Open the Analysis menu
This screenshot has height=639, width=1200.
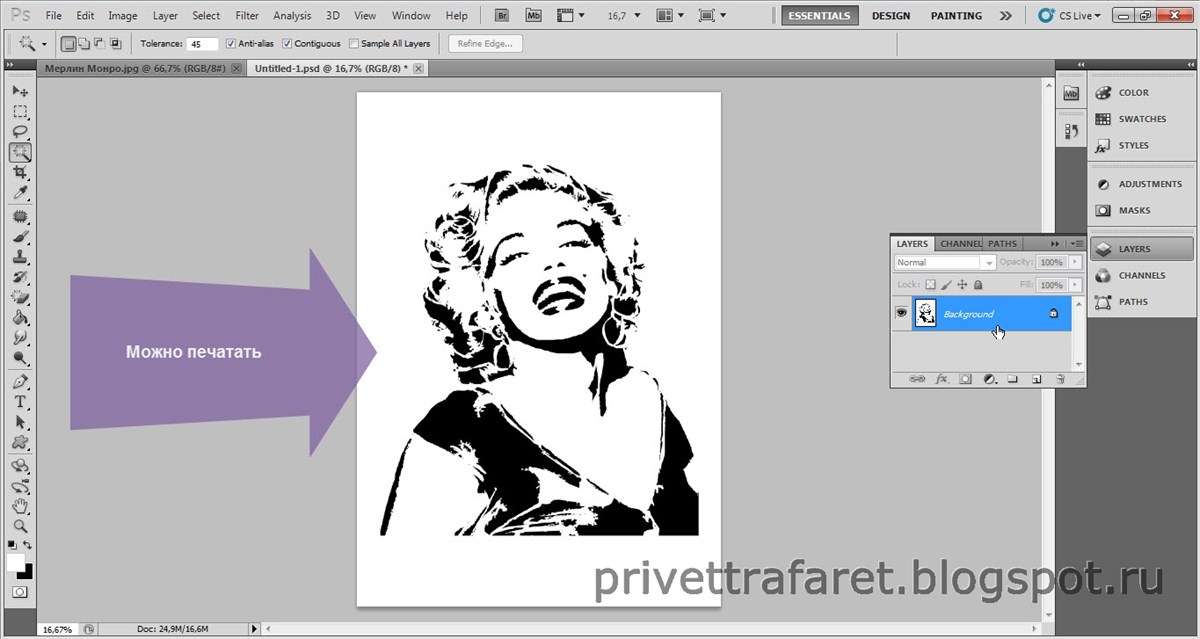[293, 16]
